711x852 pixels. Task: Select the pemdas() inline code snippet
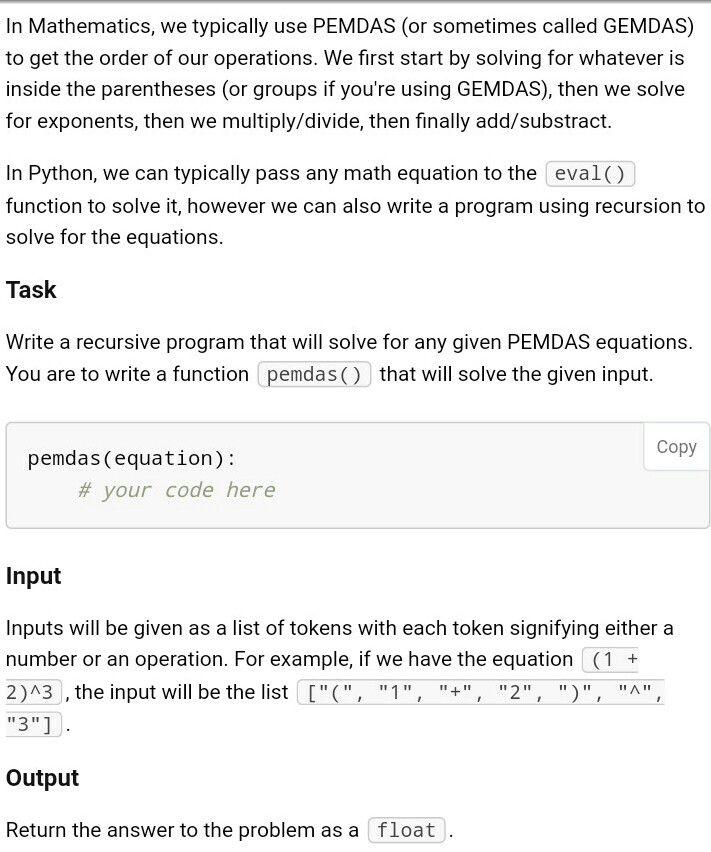coord(315,375)
